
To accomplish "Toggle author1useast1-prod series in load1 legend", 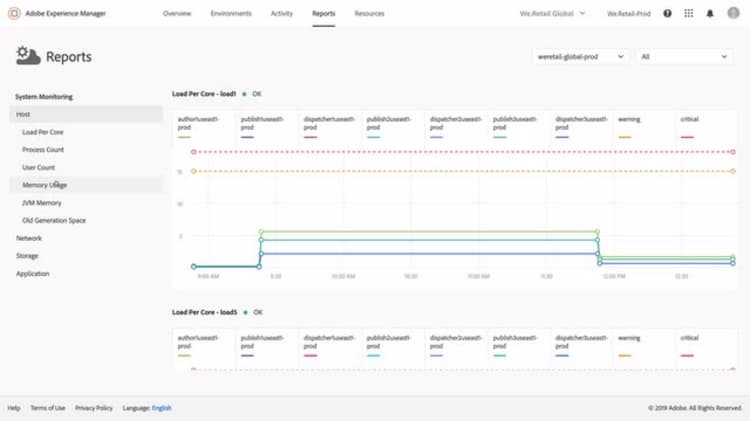I will point(203,127).
